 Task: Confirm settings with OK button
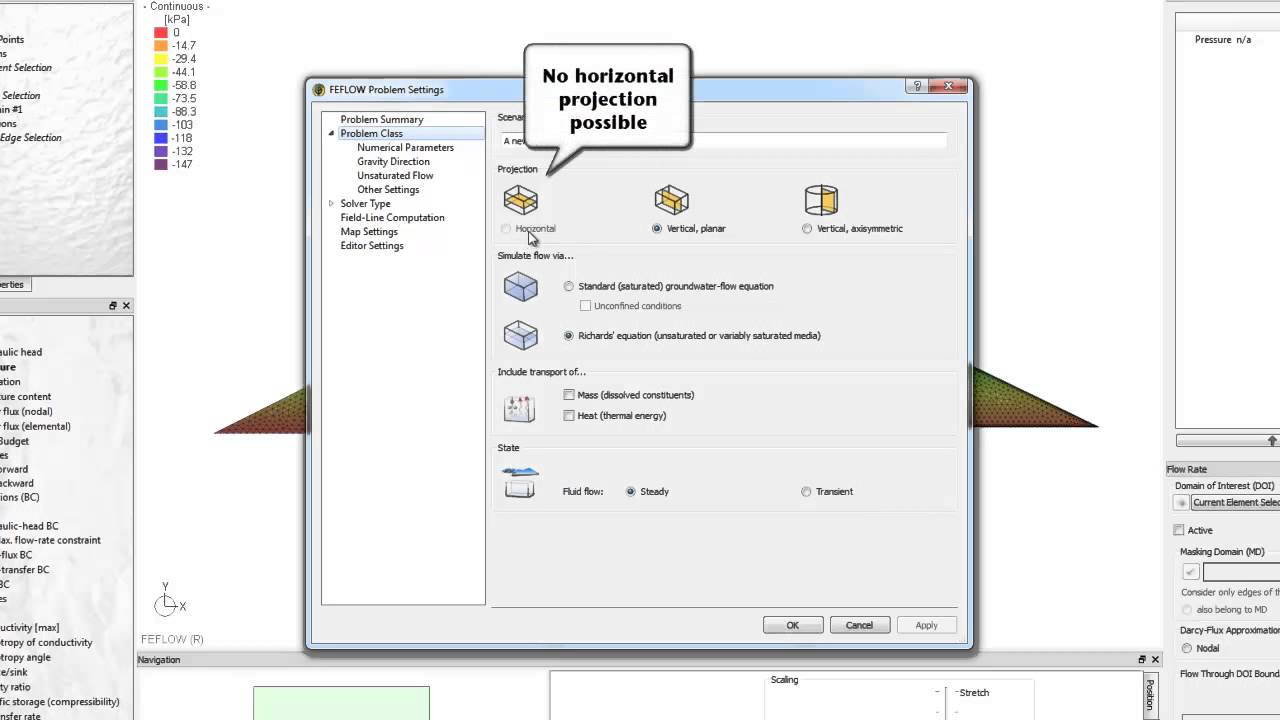pyautogui.click(x=793, y=625)
